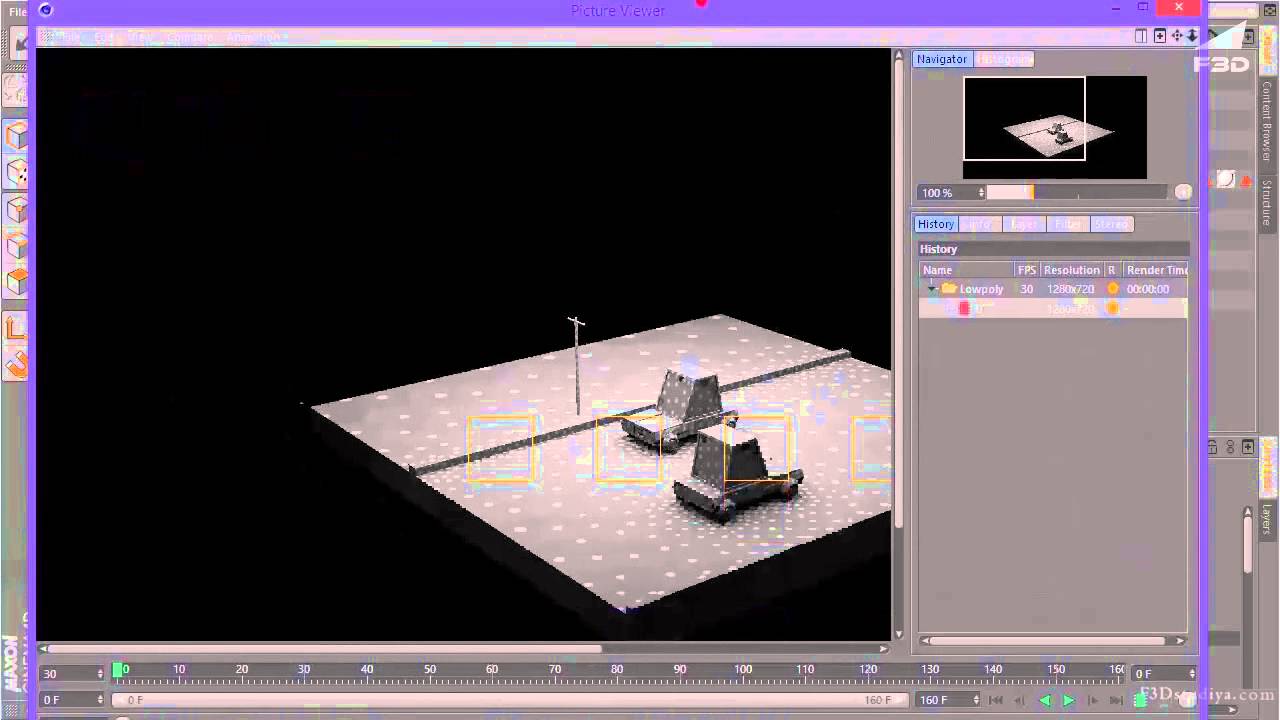Click the L-shaped axis tool in left toolbar
The height and width of the screenshot is (720, 1280).
coord(17,327)
